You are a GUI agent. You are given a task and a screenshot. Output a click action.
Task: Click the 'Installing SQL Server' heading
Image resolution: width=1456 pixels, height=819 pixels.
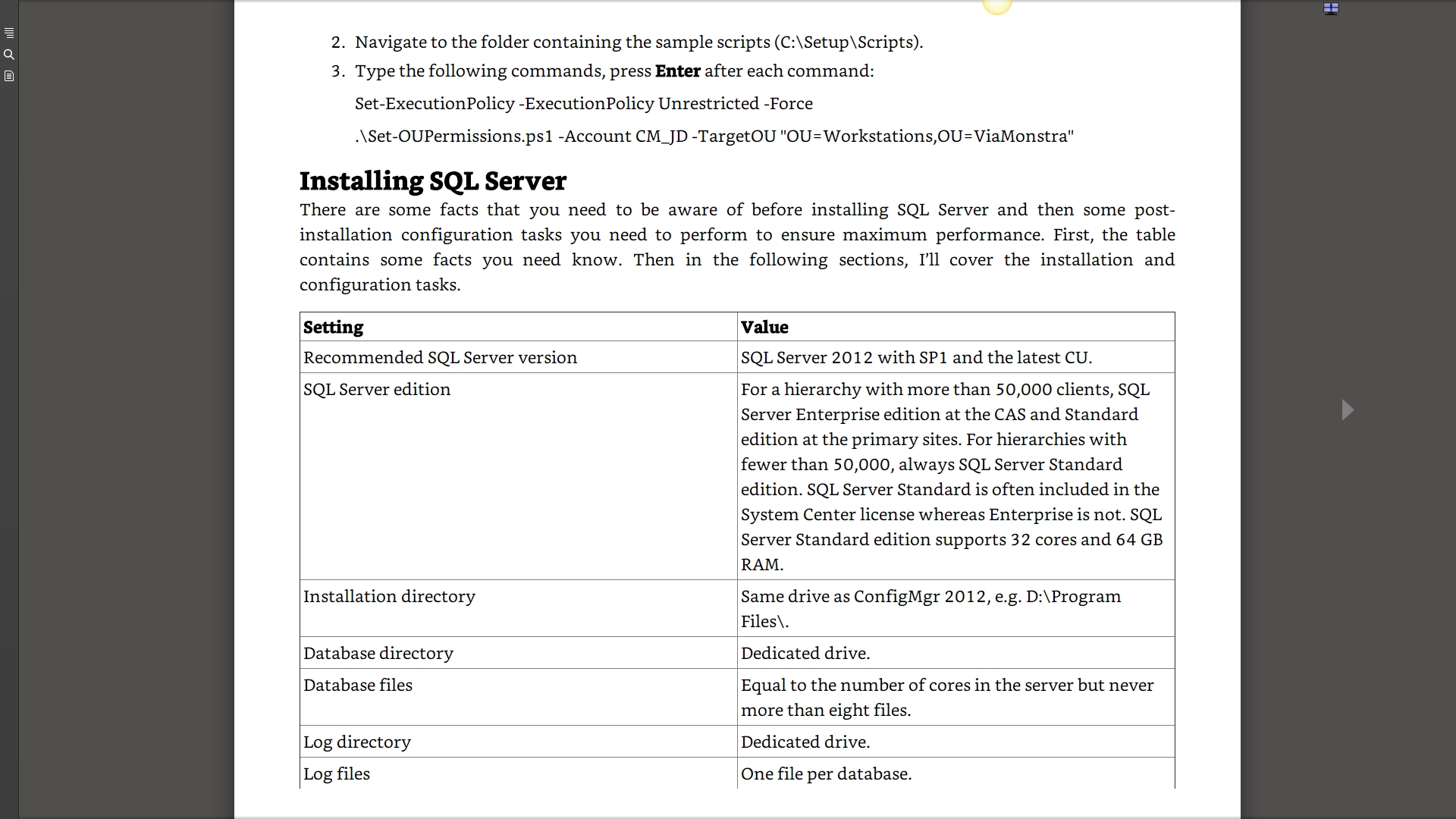click(x=432, y=181)
